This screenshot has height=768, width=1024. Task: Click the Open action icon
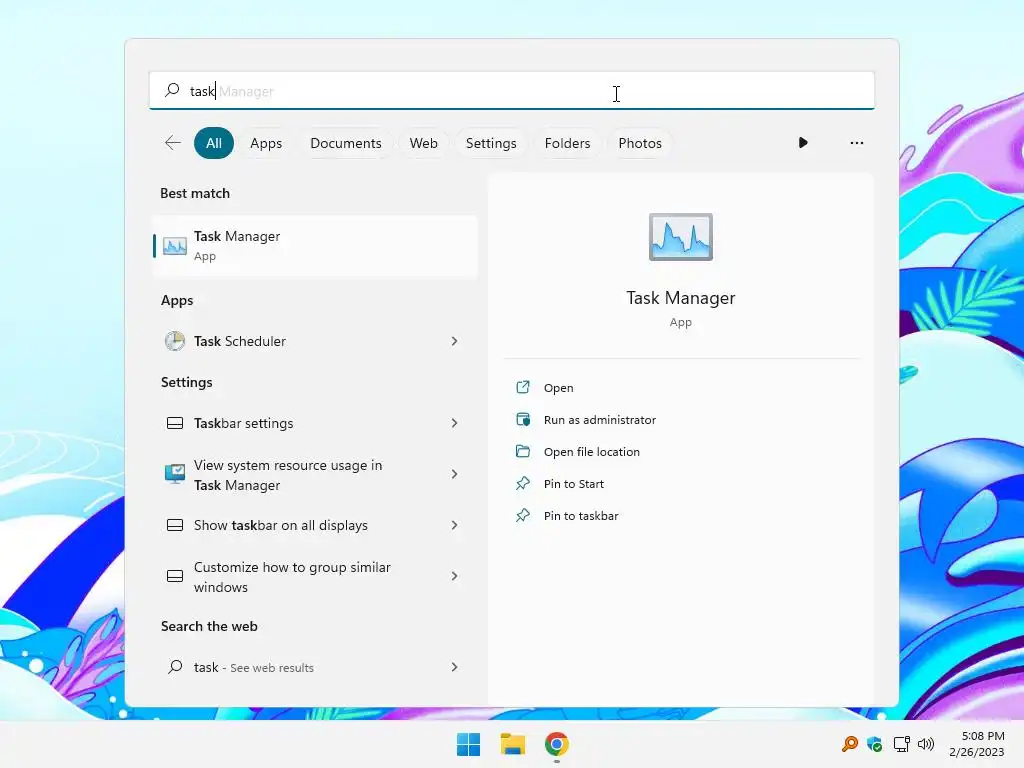(523, 387)
